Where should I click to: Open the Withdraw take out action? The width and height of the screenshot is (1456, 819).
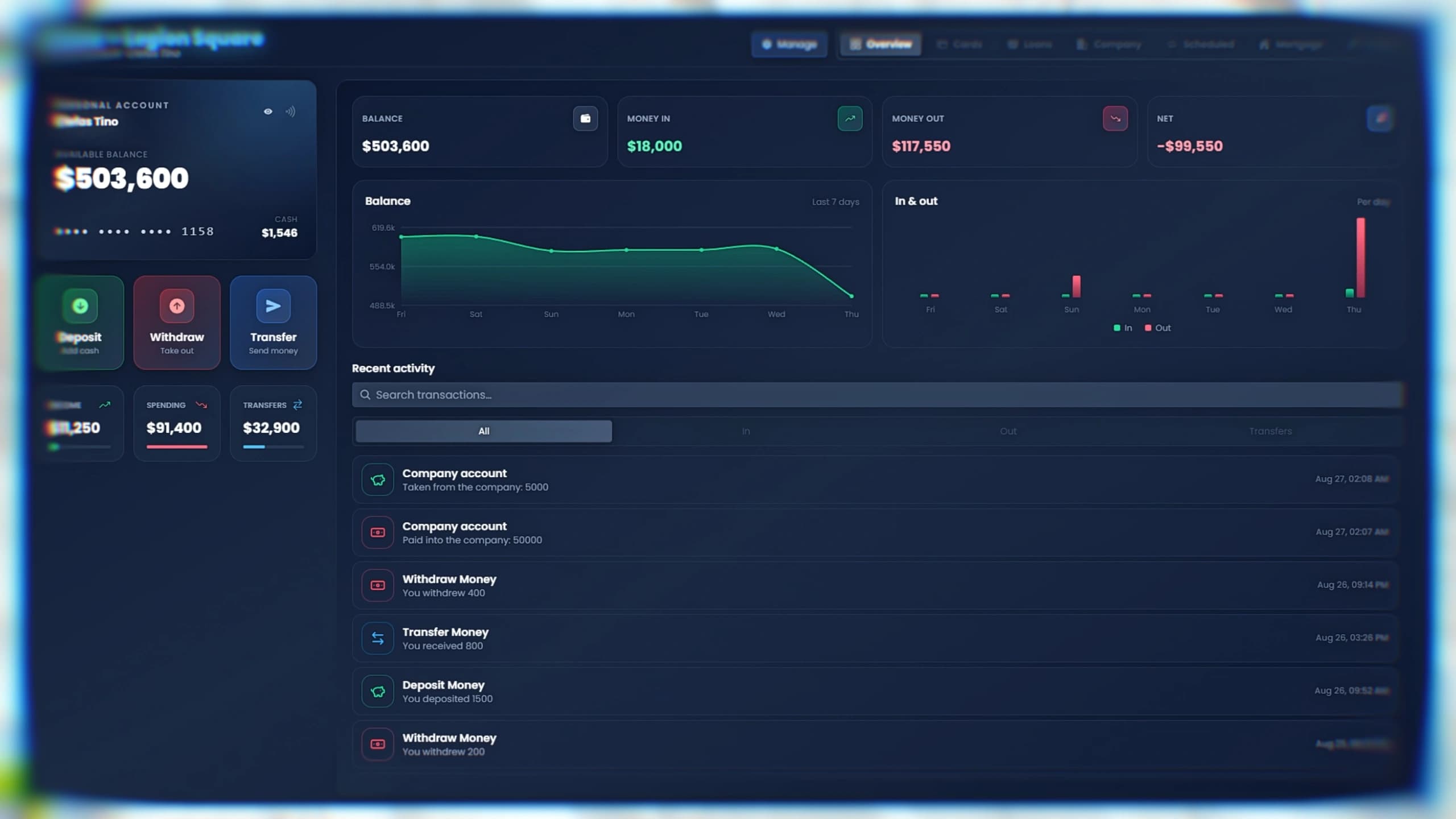click(x=177, y=322)
